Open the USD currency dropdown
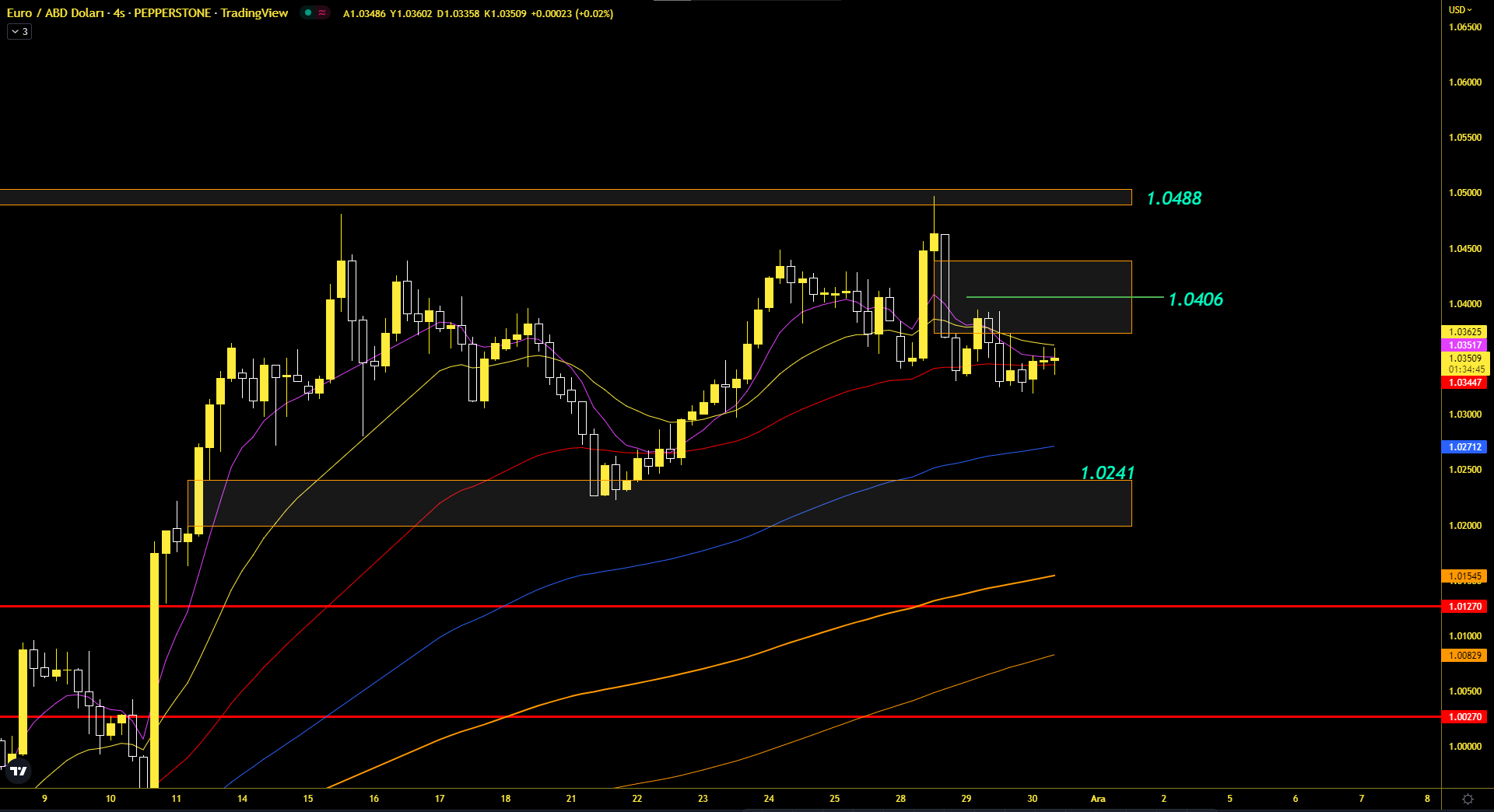The height and width of the screenshot is (812, 1494). [x=1460, y=10]
